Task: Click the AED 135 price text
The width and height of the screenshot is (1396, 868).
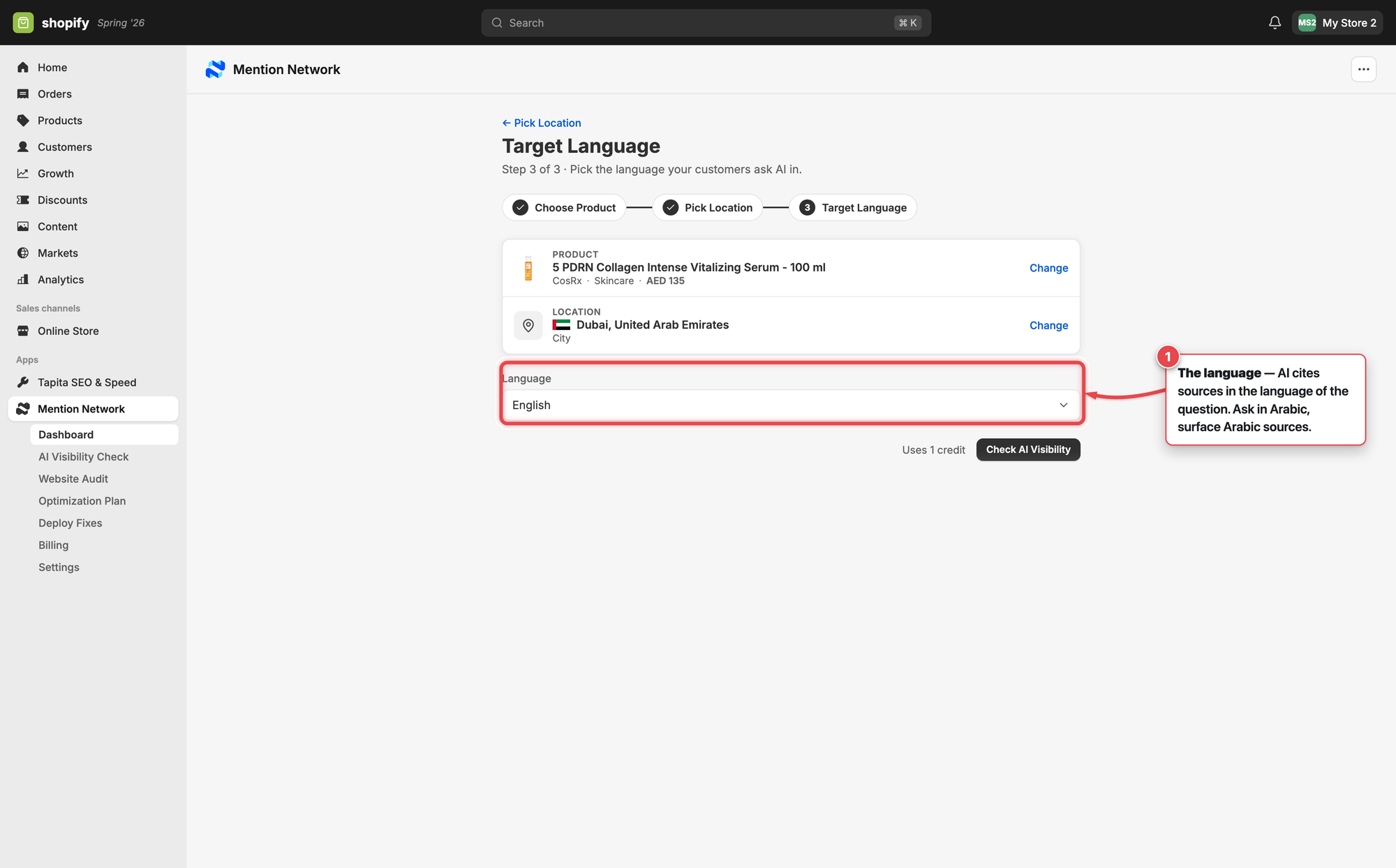Action: (665, 280)
